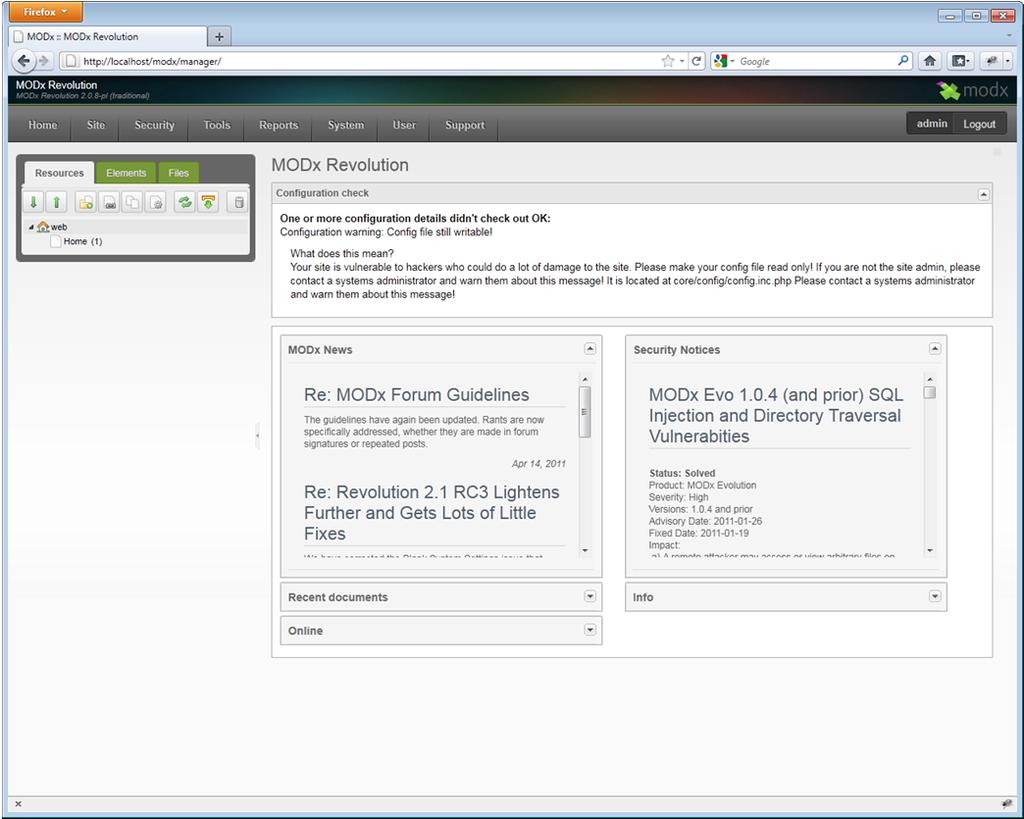Log out using the Logout button
Screen dimensions: 1024x819
coord(979,123)
